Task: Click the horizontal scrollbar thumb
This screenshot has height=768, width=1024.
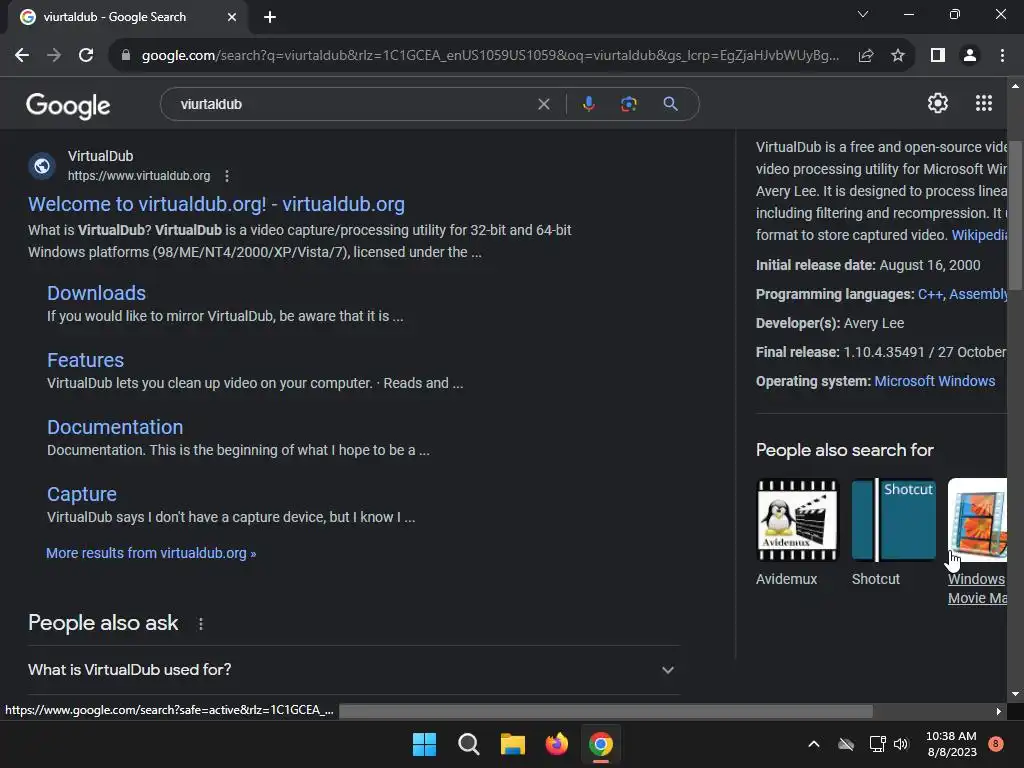Action: (x=605, y=711)
